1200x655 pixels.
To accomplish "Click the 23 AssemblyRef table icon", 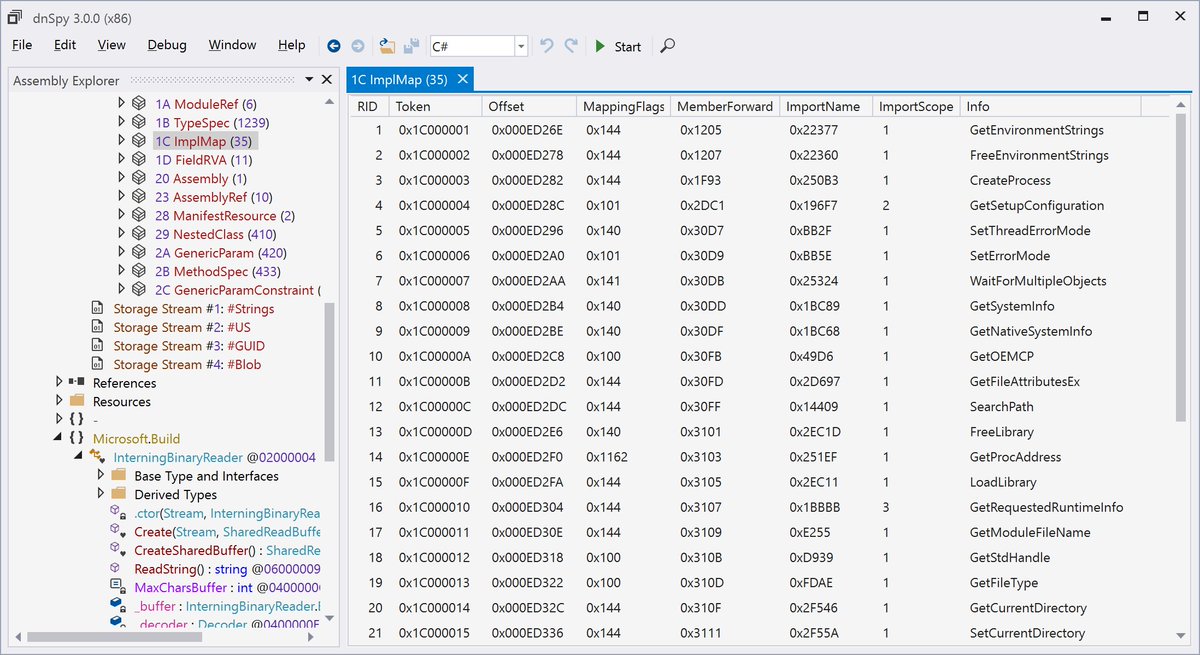I will coord(139,197).
